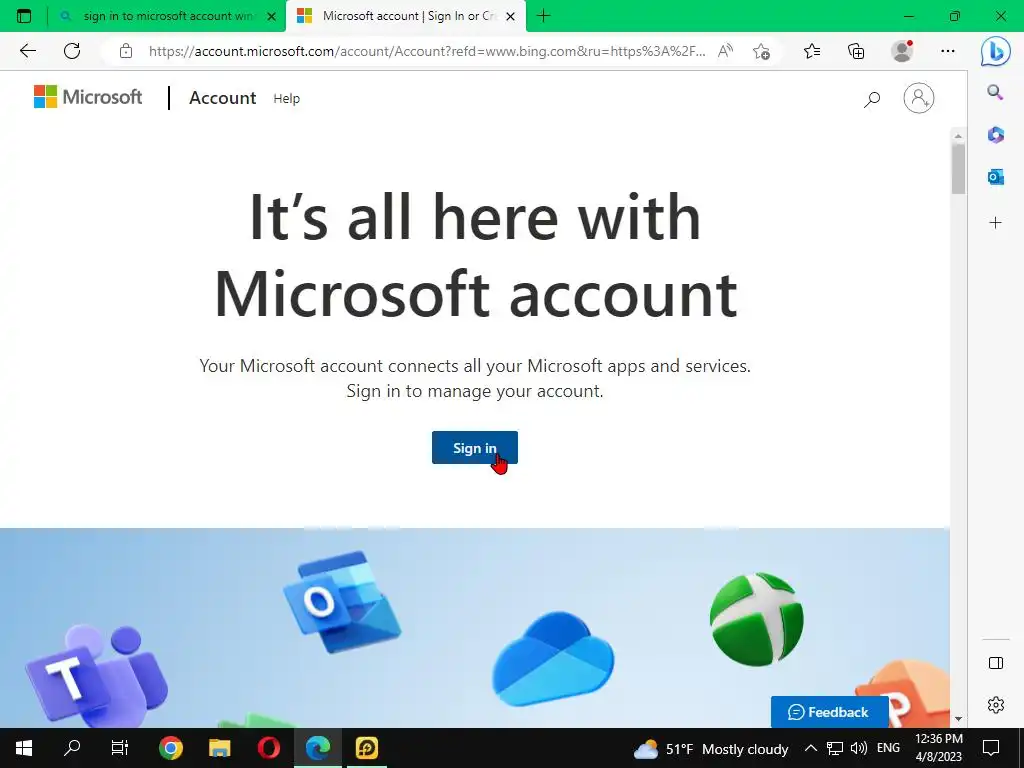Open network tray icon
Screen dimensions: 1024x768
[x=835, y=748]
